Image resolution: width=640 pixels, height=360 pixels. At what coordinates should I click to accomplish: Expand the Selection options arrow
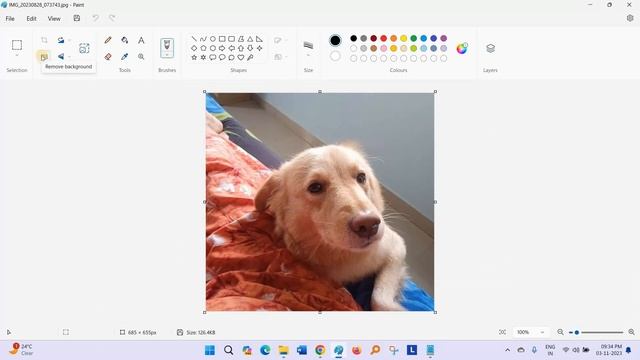pos(17,55)
